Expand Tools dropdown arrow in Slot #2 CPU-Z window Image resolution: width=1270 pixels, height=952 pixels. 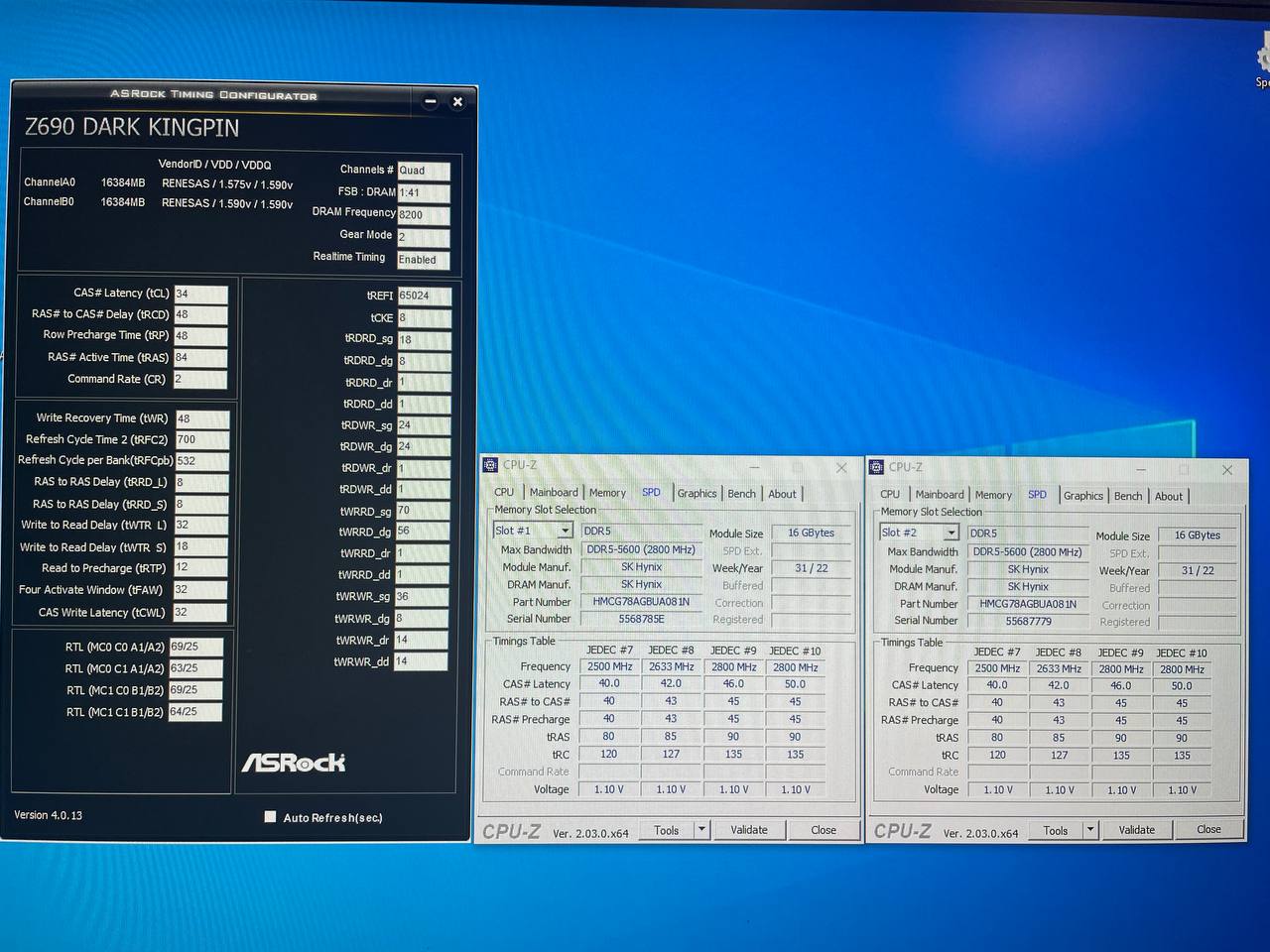pos(1090,830)
